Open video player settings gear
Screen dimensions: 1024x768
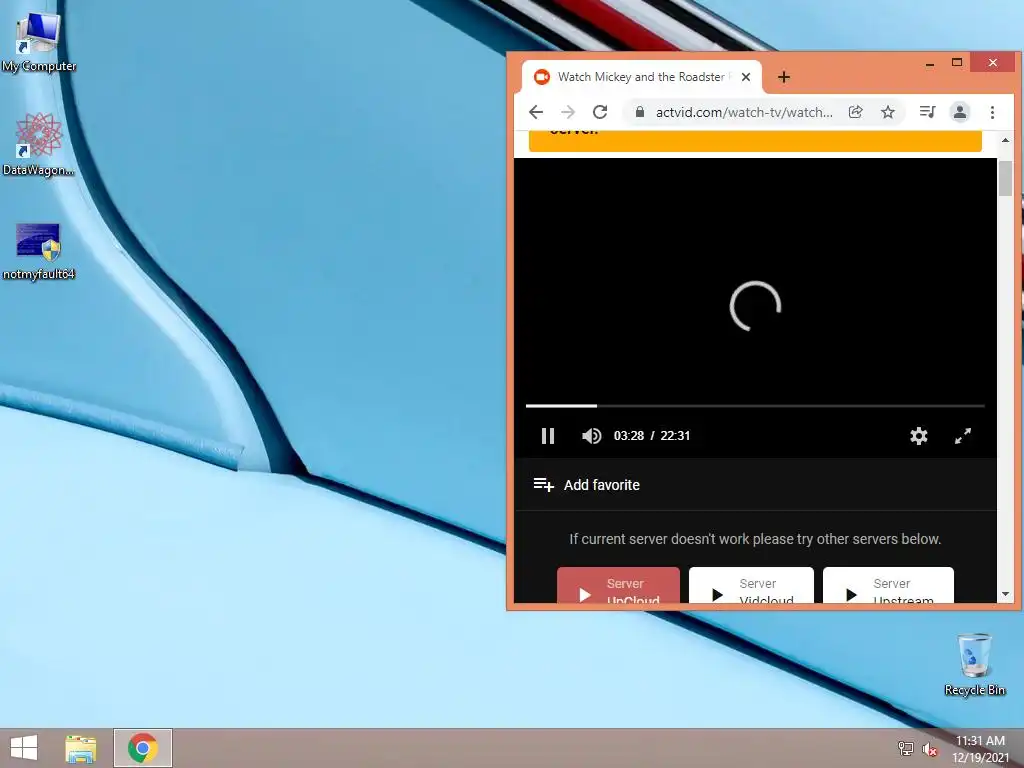[x=919, y=436]
